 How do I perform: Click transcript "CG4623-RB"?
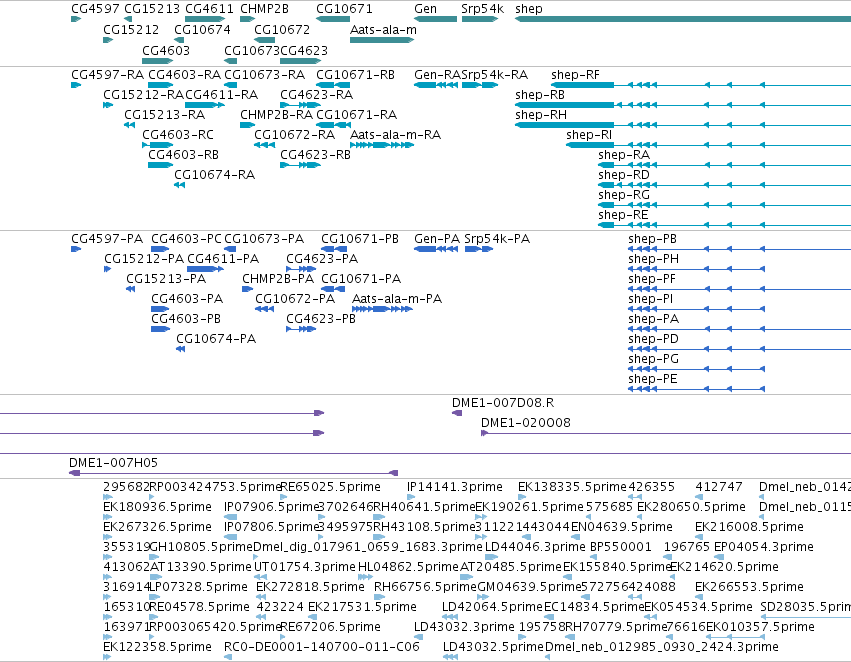[315, 155]
